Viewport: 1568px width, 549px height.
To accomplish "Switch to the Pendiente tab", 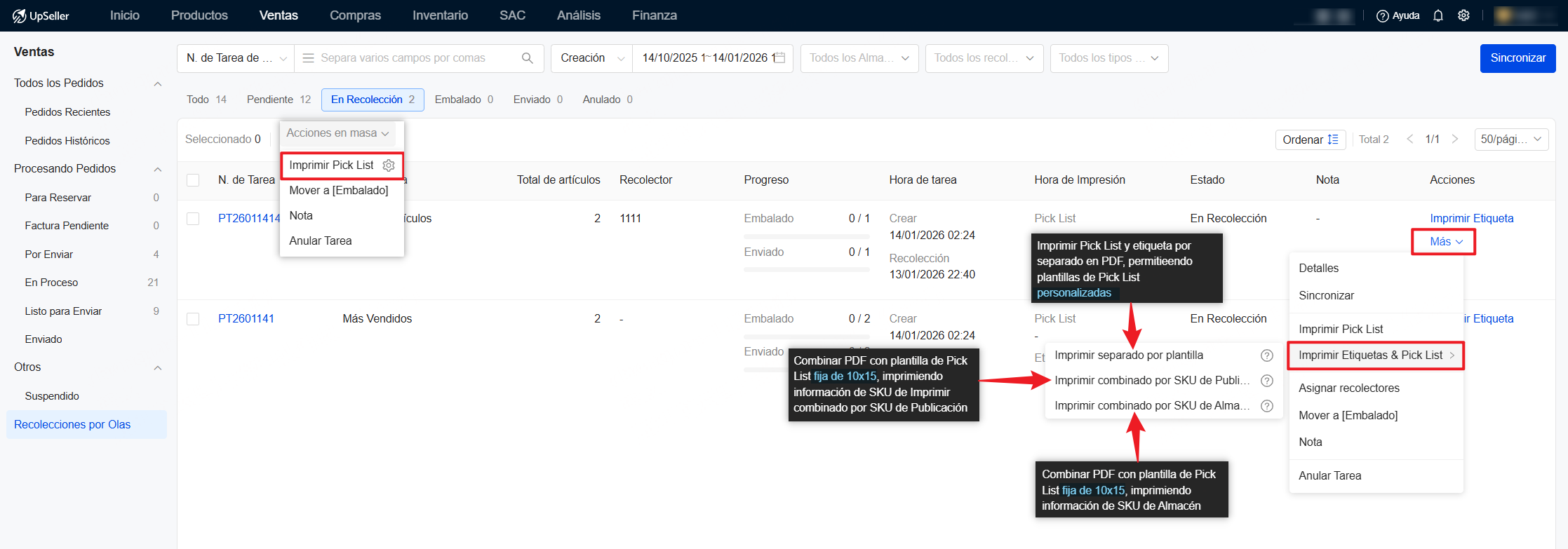I will point(278,100).
